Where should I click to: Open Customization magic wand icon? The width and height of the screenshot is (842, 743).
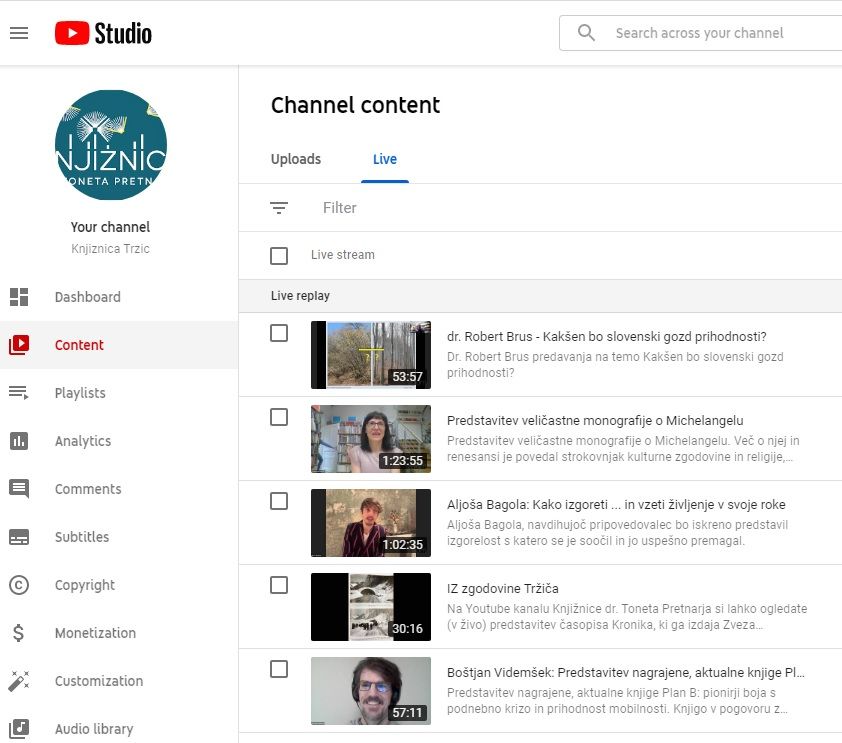[x=19, y=681]
